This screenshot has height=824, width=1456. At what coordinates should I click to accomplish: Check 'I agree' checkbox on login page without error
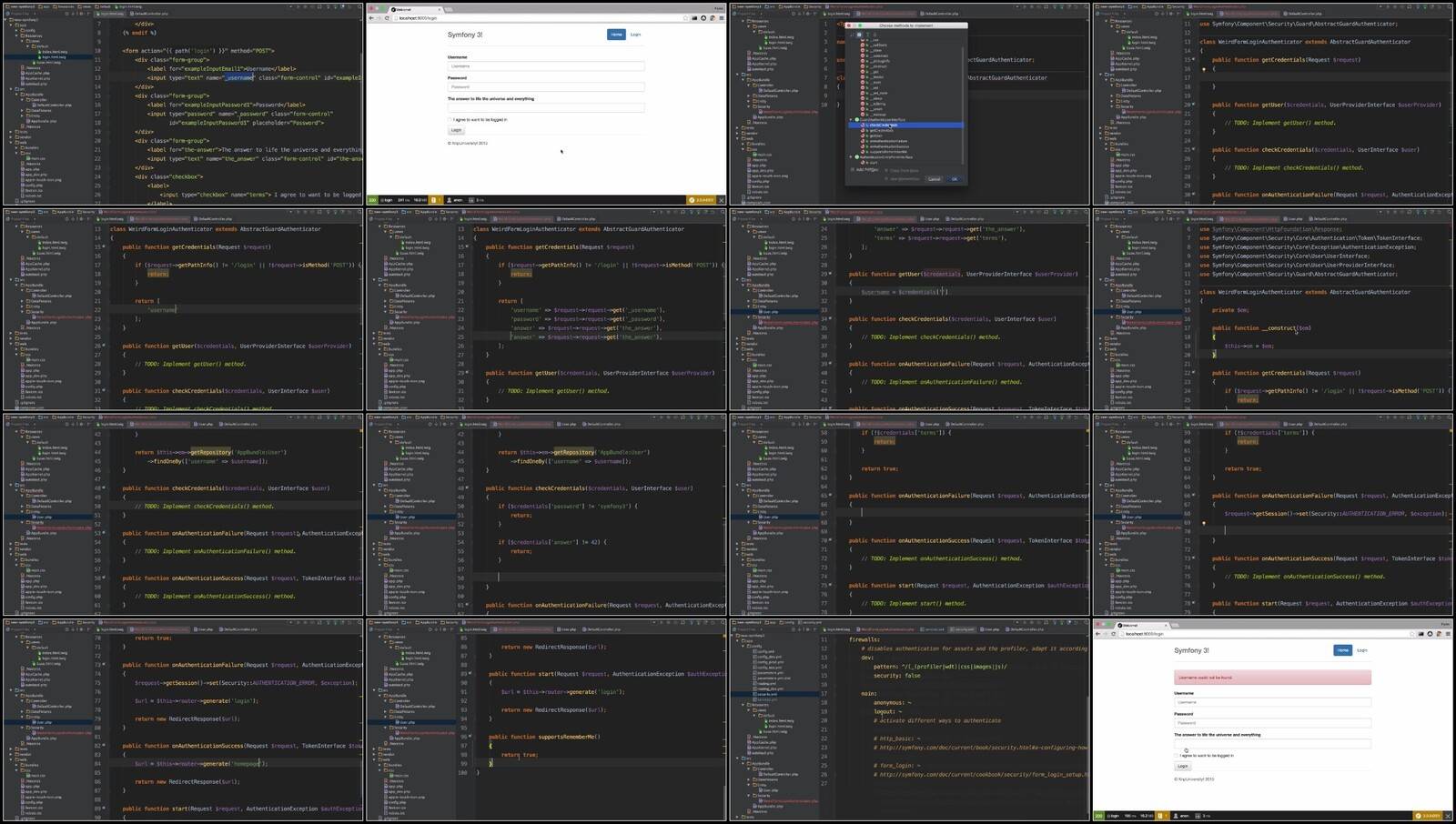(x=450, y=119)
